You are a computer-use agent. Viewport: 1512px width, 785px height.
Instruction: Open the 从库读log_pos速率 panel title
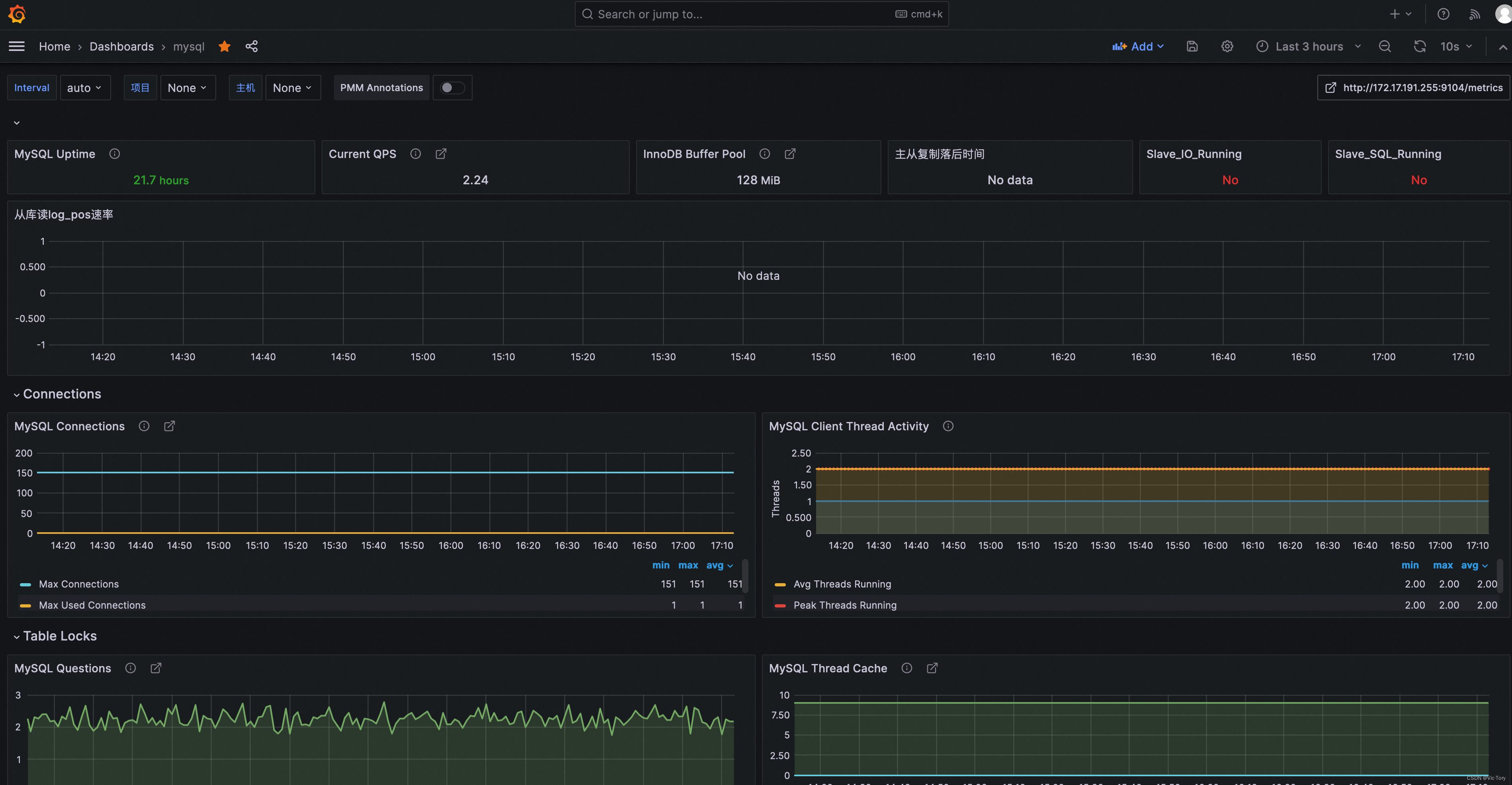point(63,215)
